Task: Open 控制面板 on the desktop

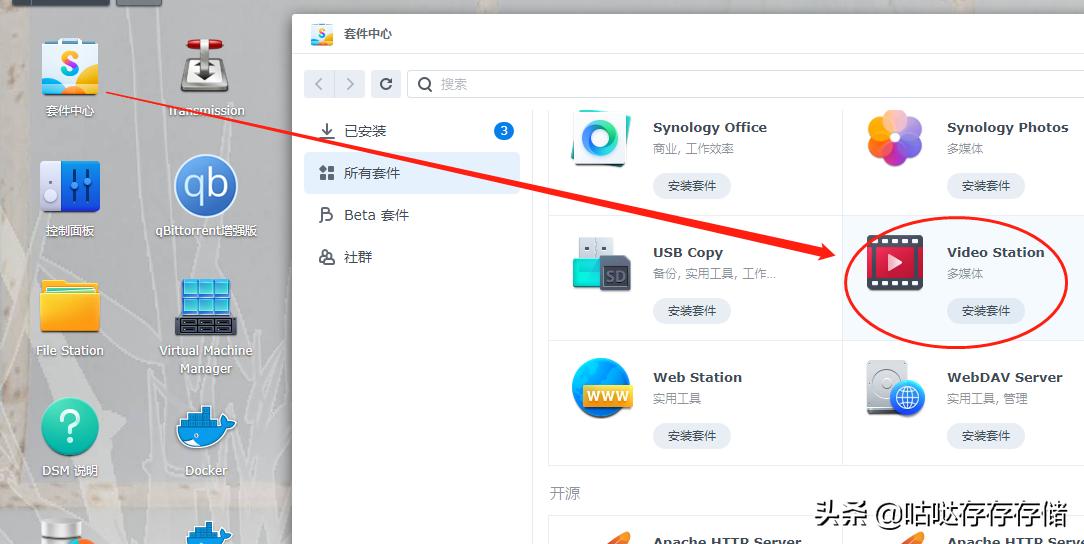Action: (x=70, y=187)
